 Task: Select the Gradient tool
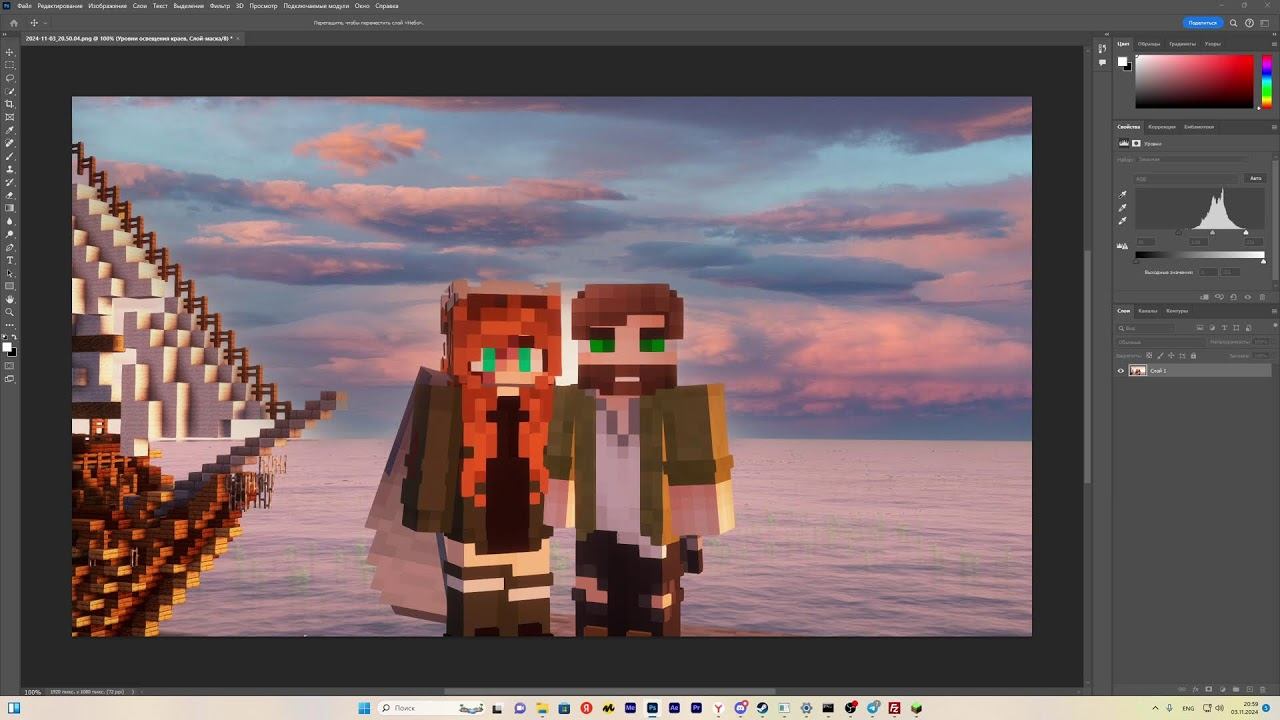click(10, 208)
